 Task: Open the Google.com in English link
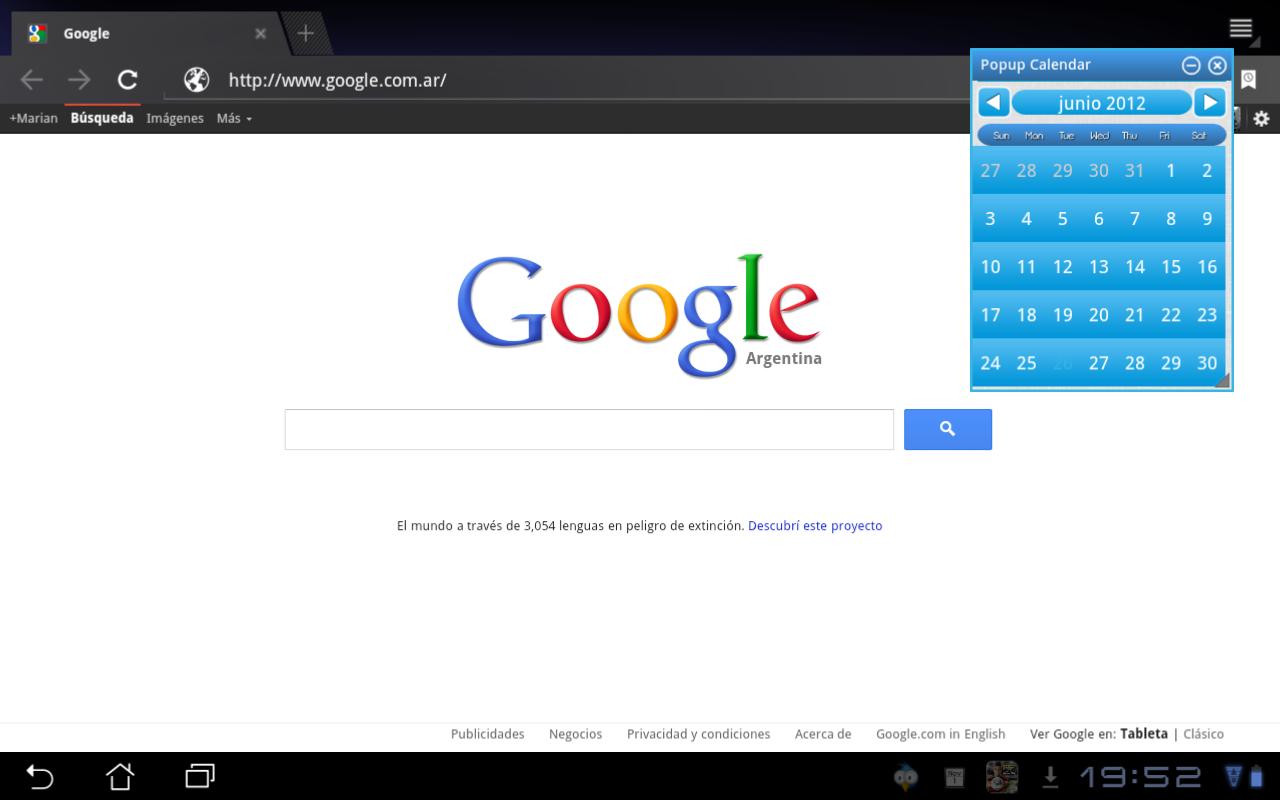coord(941,734)
